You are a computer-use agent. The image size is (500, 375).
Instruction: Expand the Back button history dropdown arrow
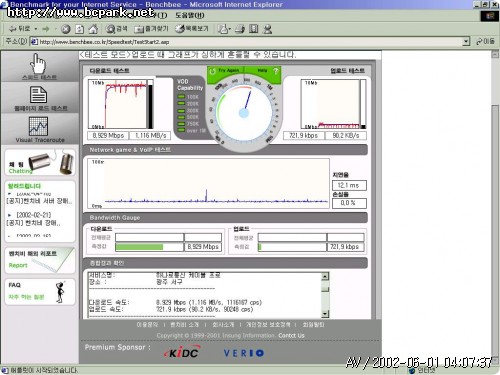(35, 29)
